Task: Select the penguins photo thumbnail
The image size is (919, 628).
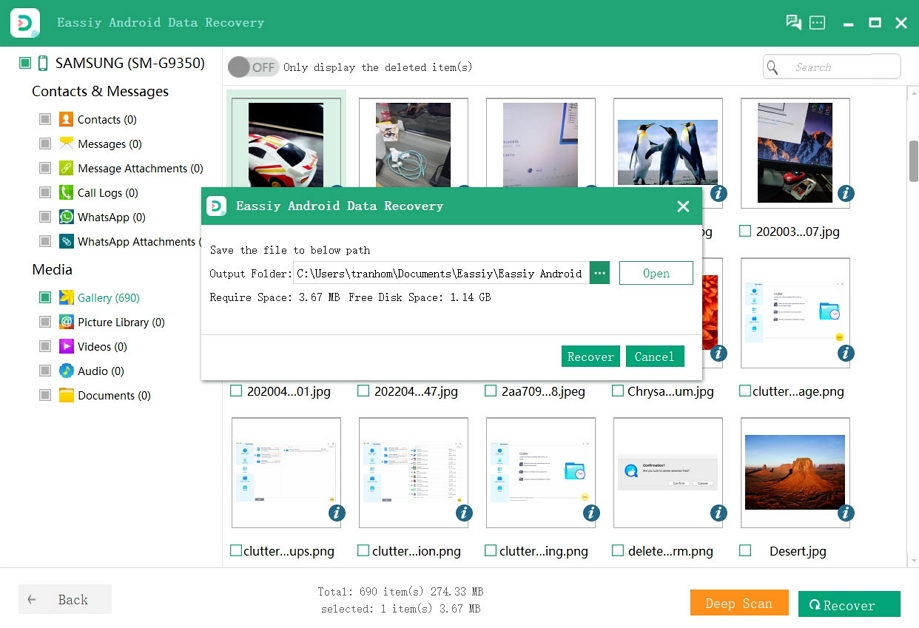Action: 668,152
